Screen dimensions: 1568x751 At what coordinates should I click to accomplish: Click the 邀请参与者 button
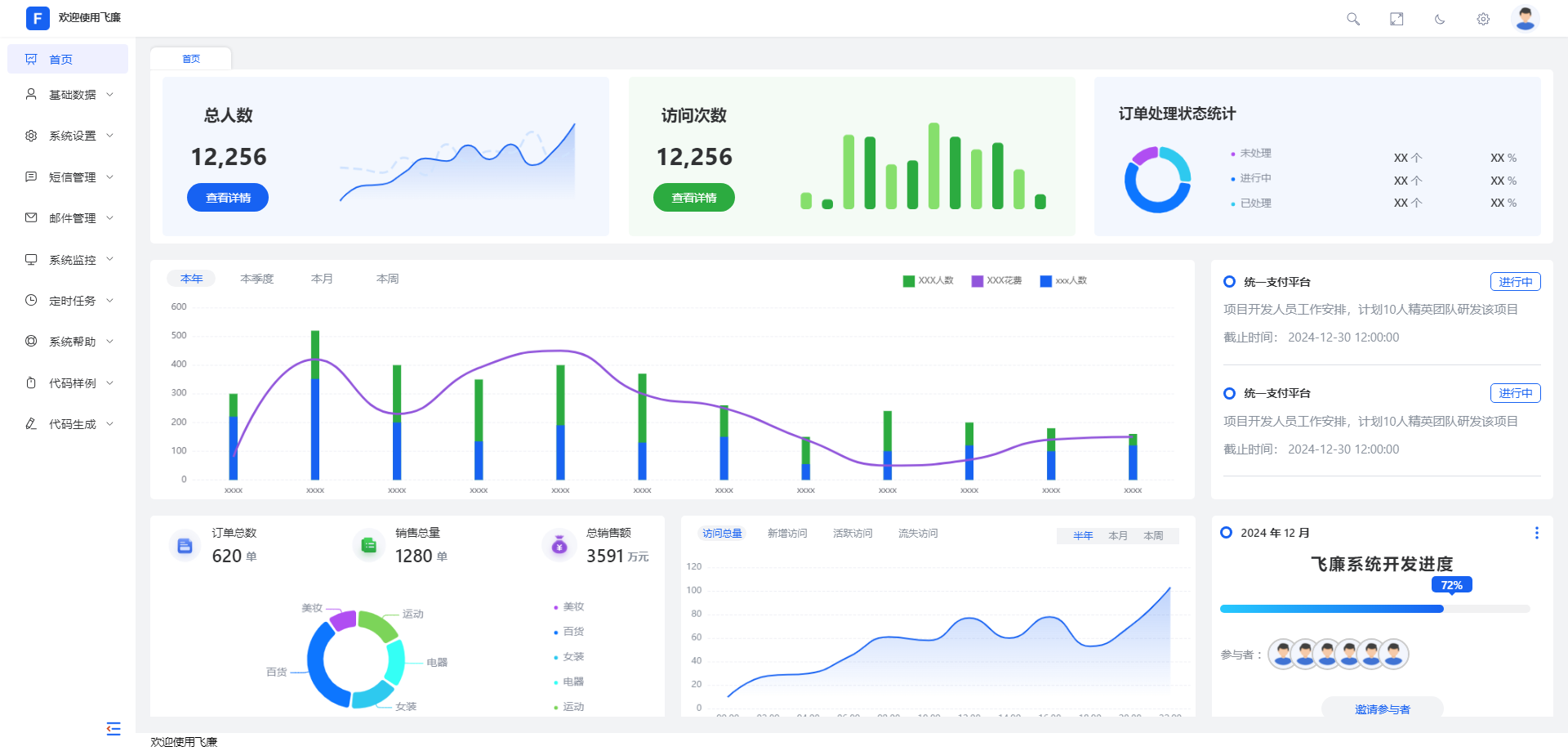tap(1382, 709)
